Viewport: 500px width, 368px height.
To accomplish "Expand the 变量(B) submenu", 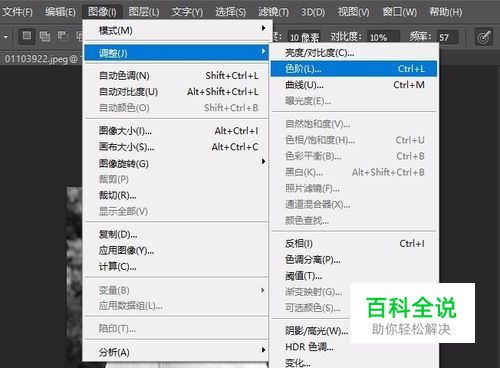I will click(176, 290).
